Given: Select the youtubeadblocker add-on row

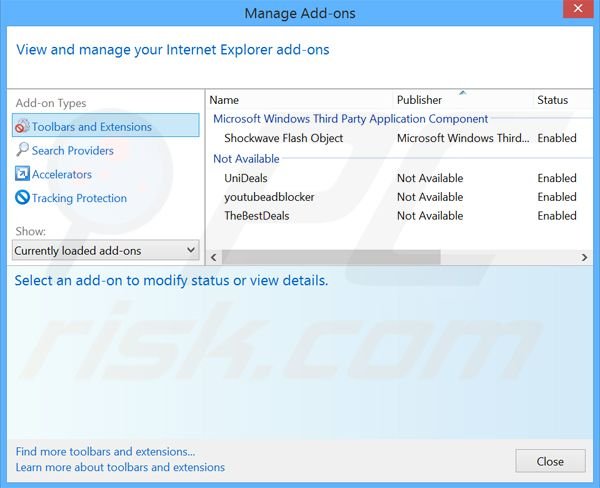Looking at the screenshot, I should (x=400, y=197).
